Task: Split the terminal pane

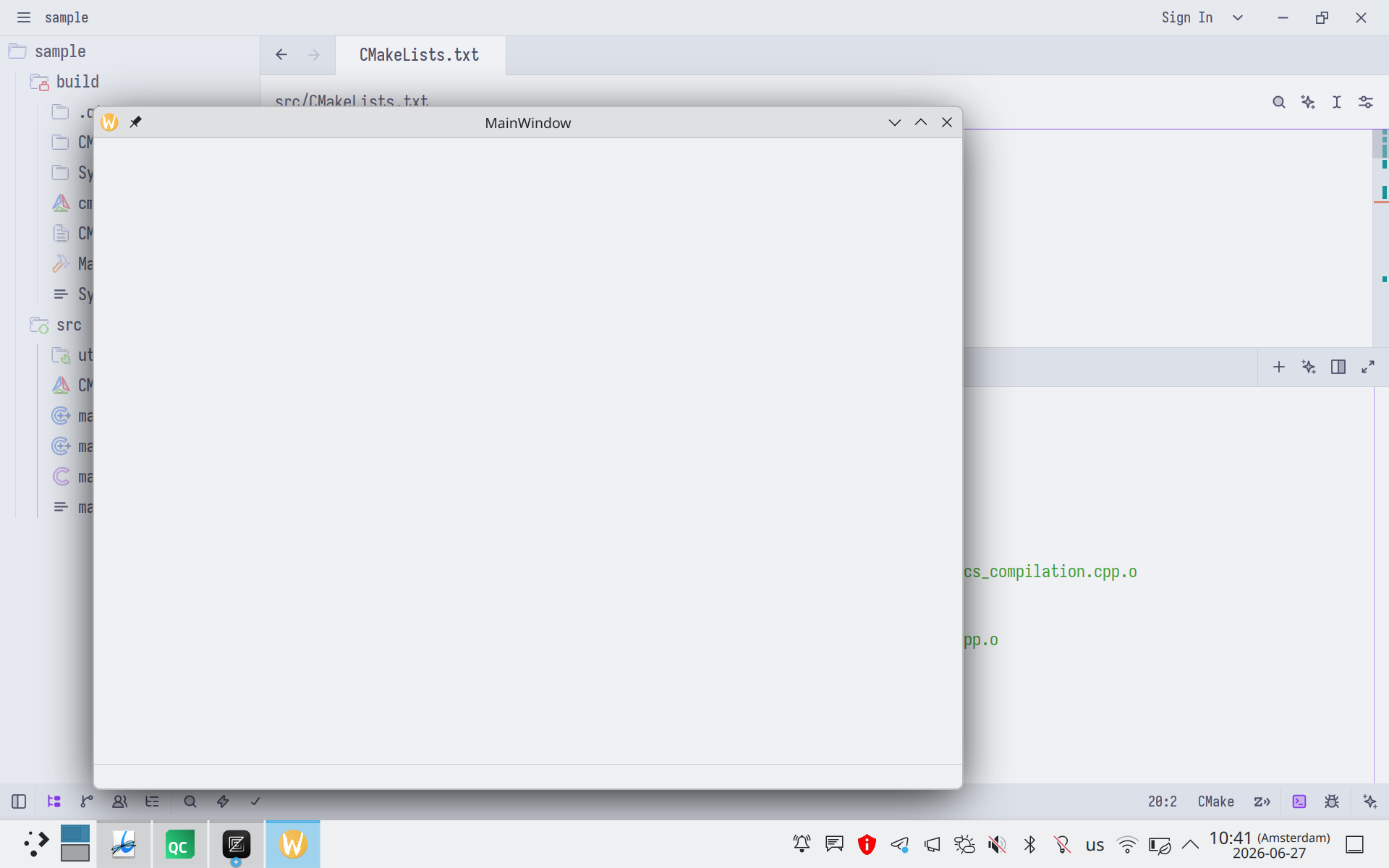Action: [1338, 367]
